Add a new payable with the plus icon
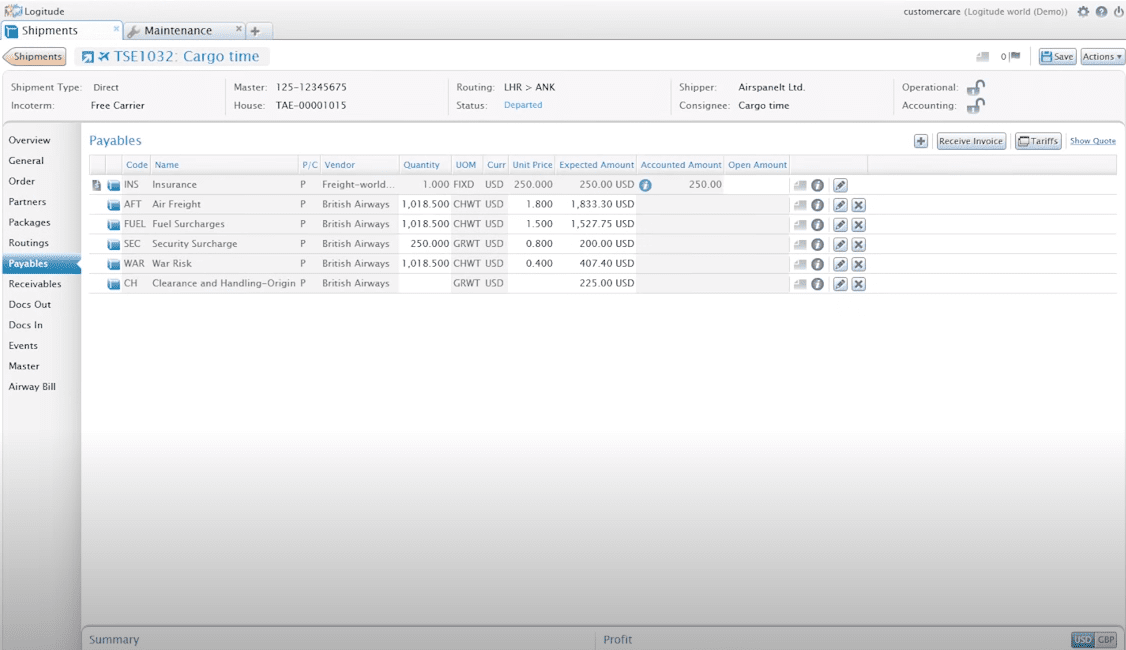Viewport: 1126px width, 650px height. [921, 141]
